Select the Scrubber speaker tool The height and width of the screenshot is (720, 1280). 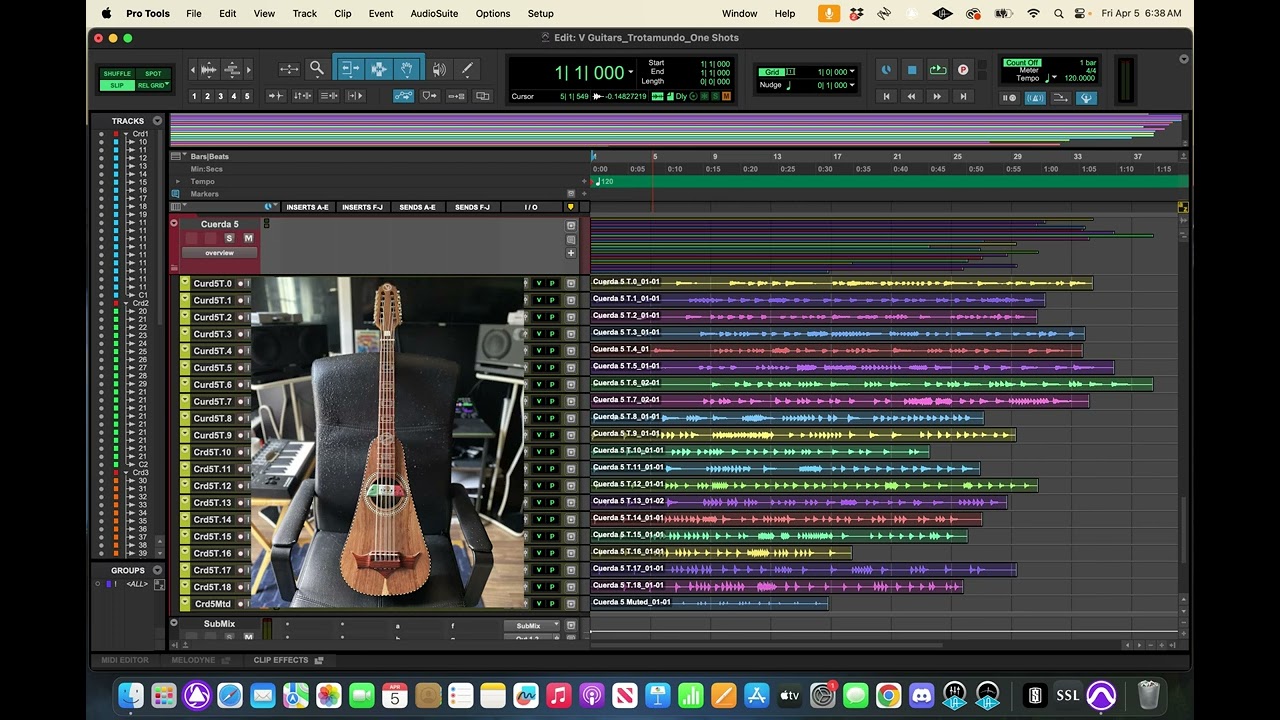tap(439, 69)
